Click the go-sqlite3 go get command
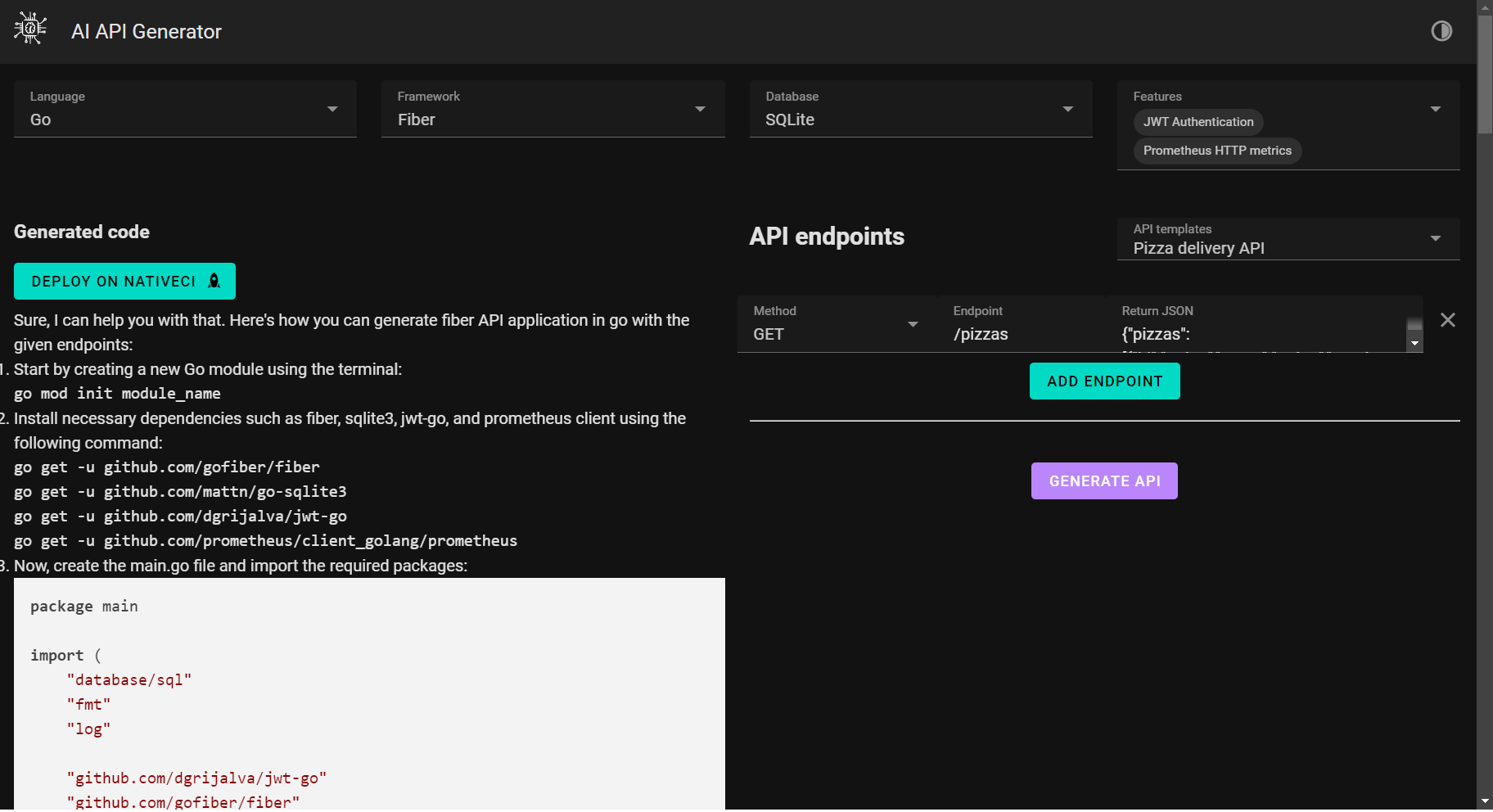1493x812 pixels. pyautogui.click(x=180, y=492)
